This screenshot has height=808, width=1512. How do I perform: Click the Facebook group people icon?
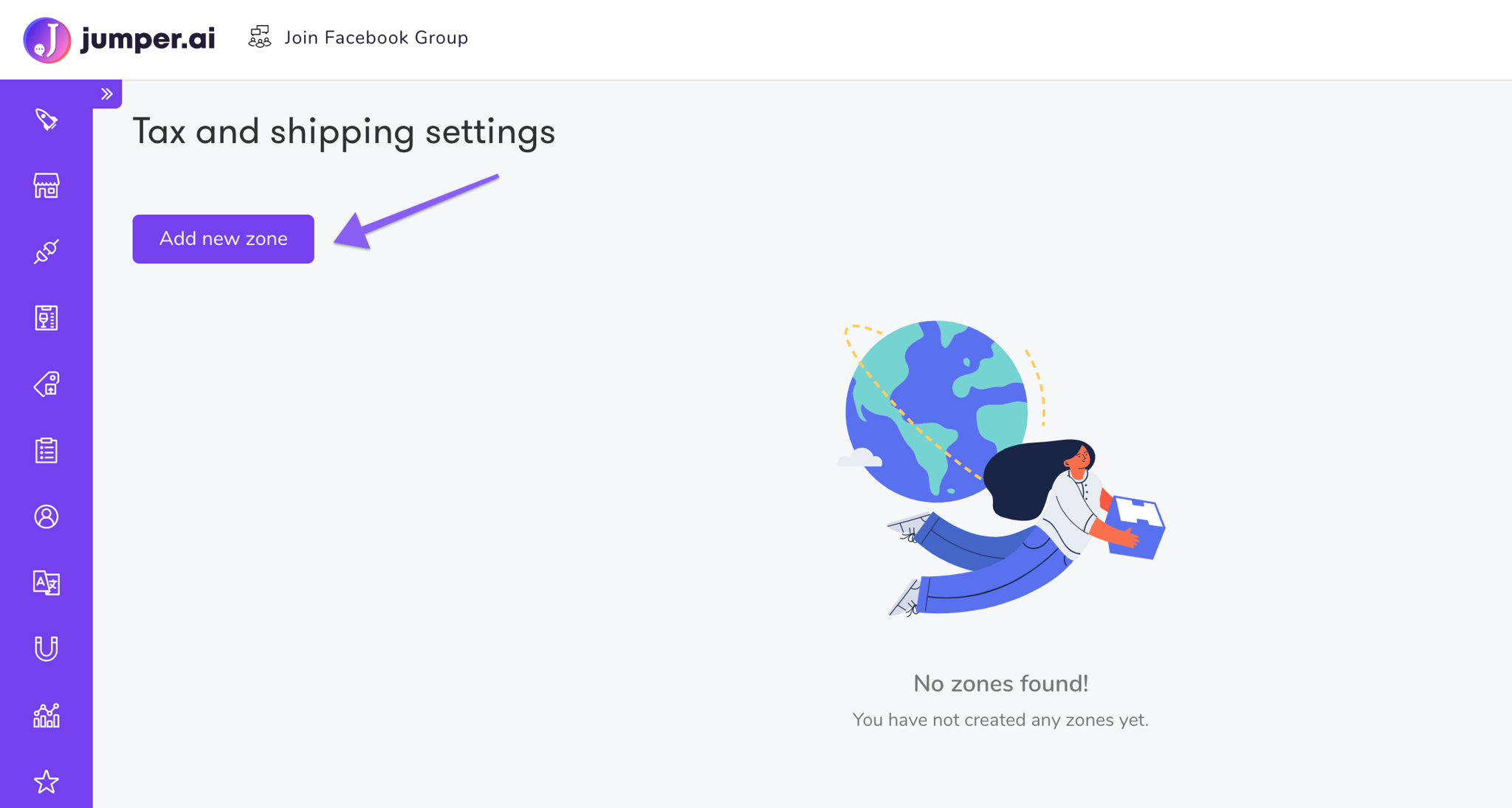(259, 37)
